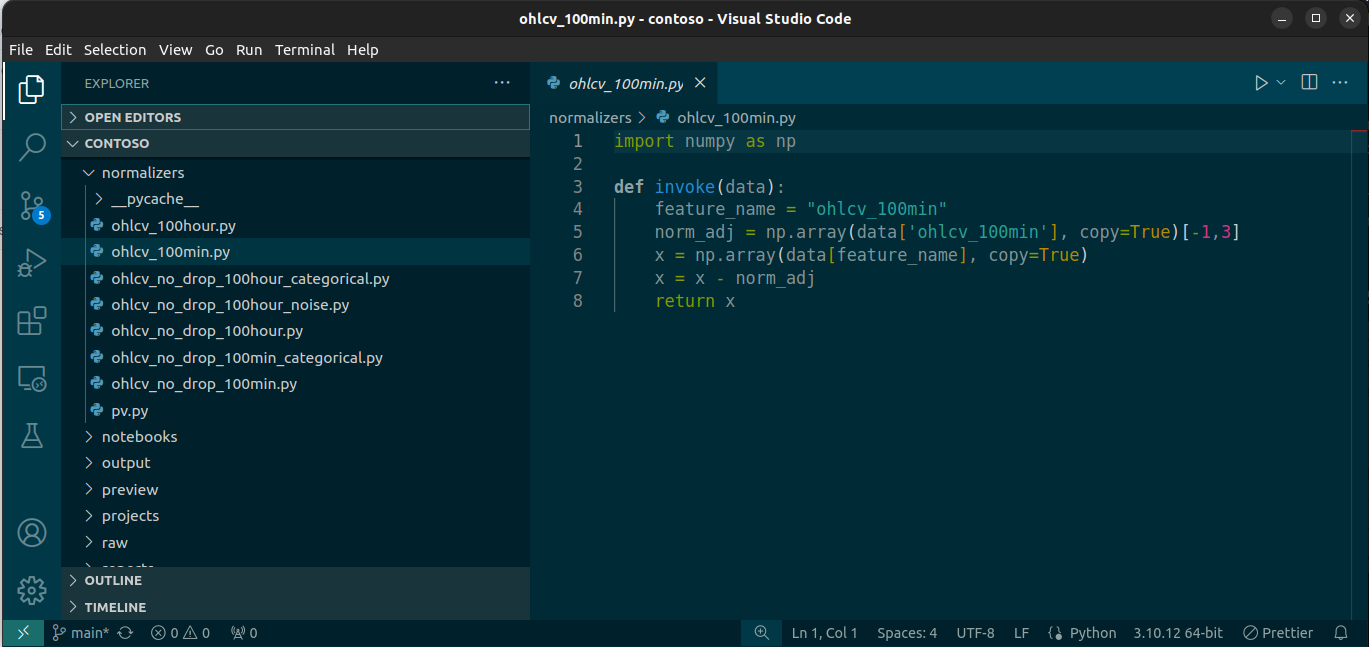
Task: Collapse the normalizers folder
Action: (x=142, y=173)
